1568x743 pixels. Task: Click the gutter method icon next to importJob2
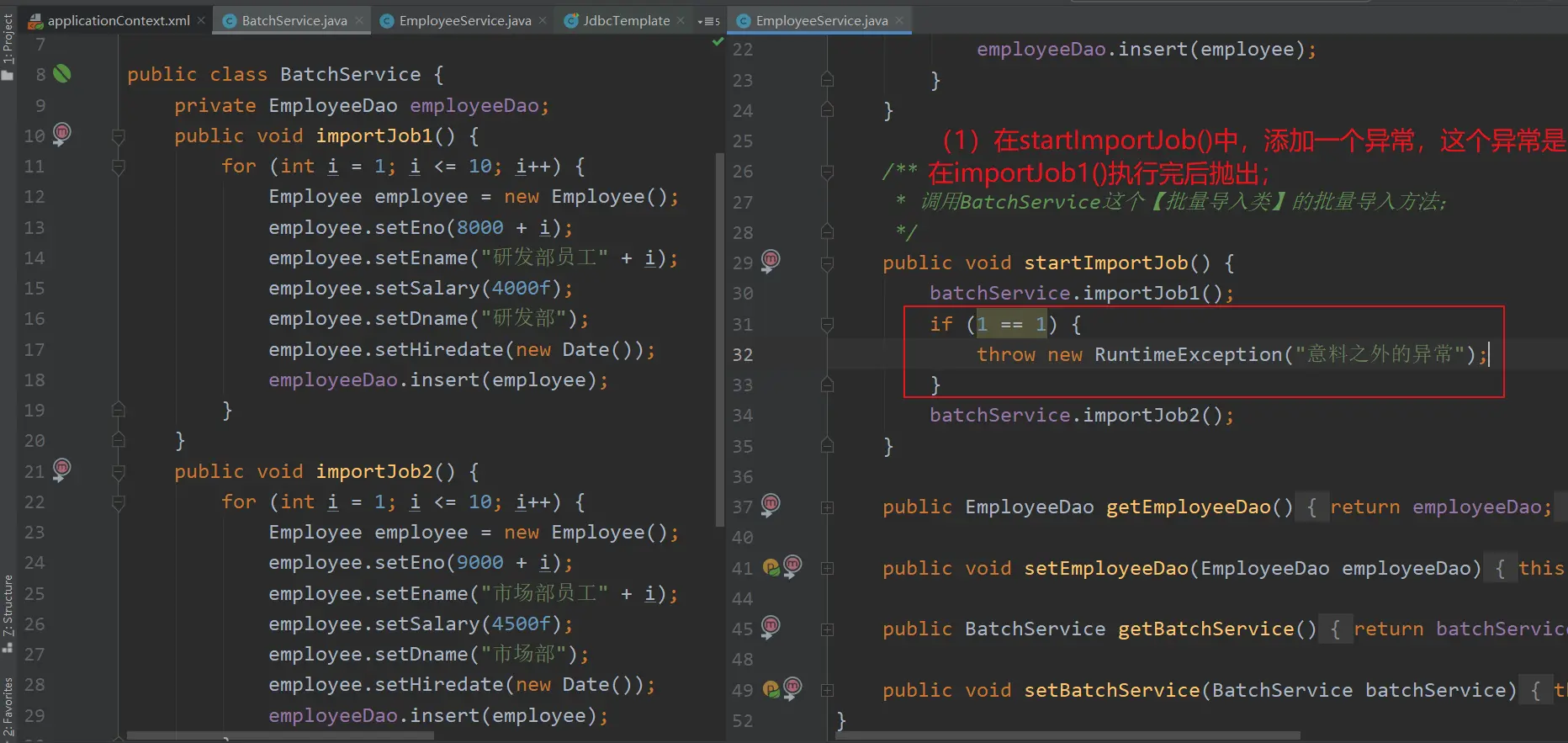tap(62, 470)
